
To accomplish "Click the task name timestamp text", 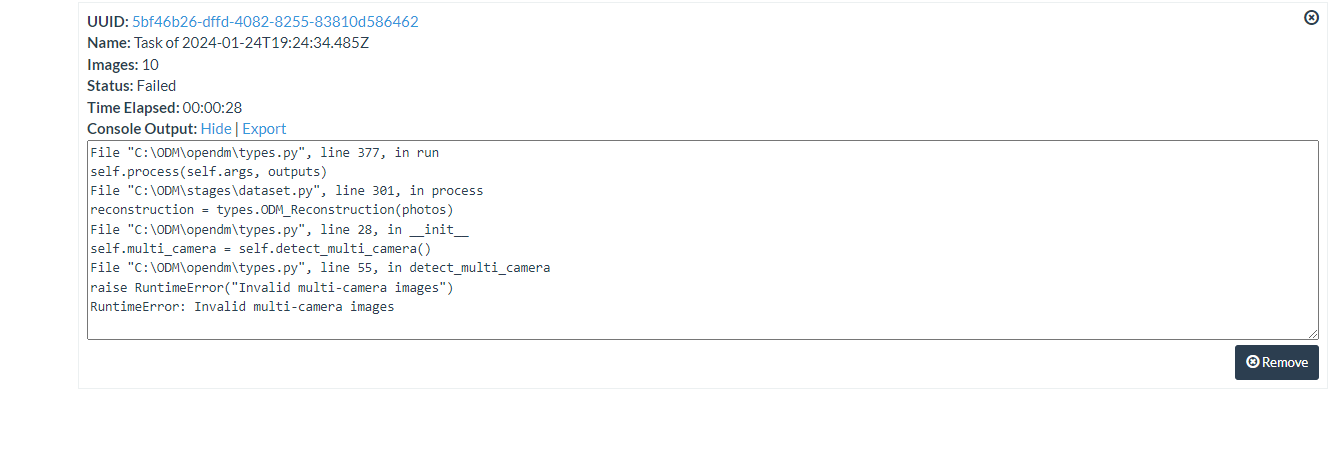I will point(251,43).
